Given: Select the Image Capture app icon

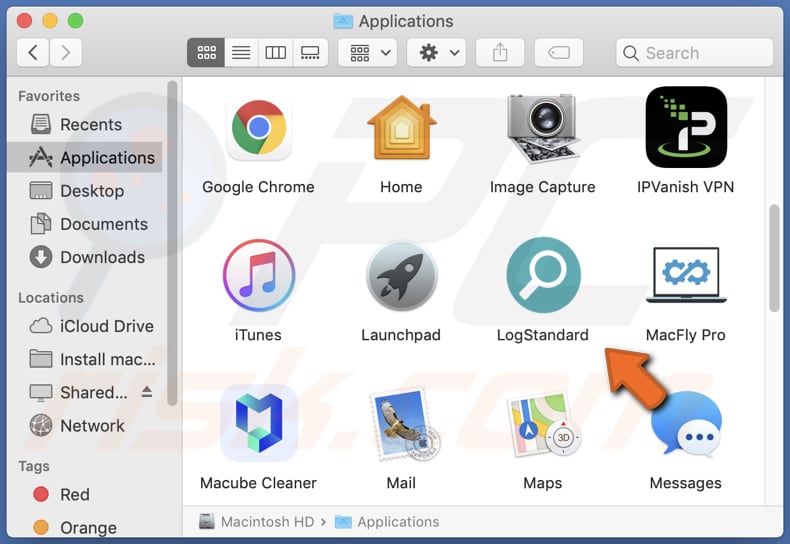Looking at the screenshot, I should tap(543, 128).
